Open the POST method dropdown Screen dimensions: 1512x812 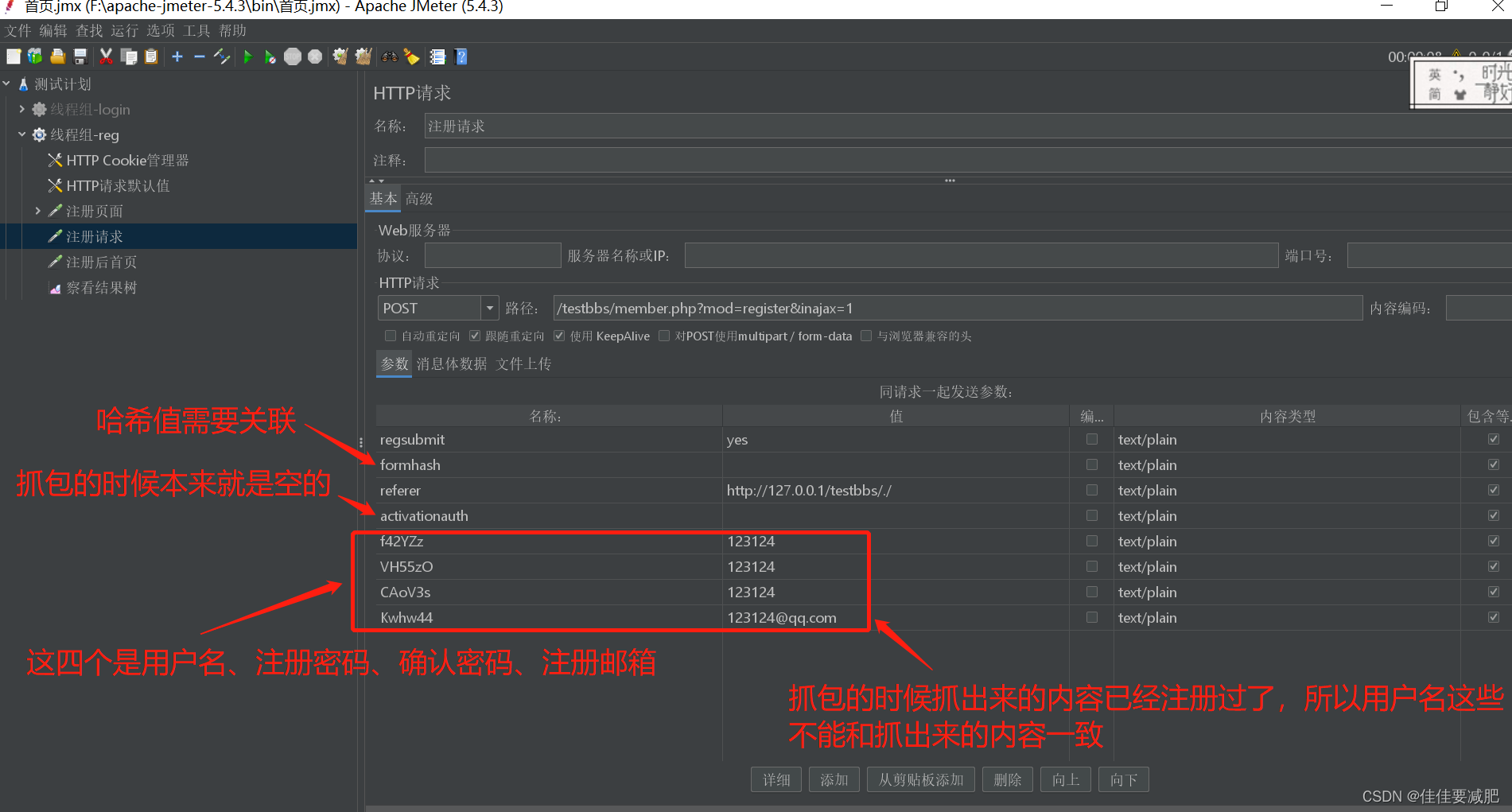[x=488, y=308]
